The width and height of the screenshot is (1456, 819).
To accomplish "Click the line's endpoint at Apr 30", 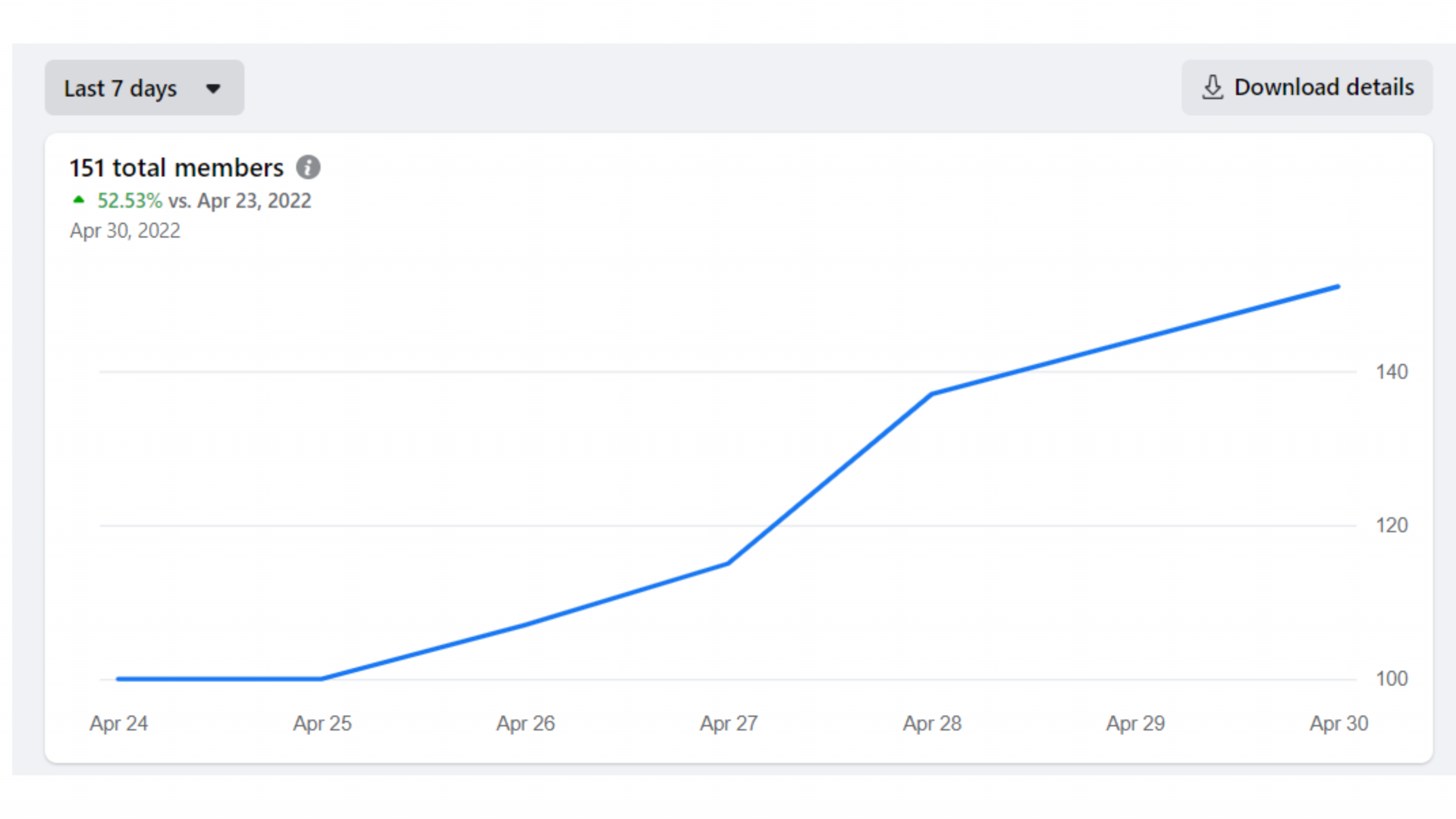I will (x=1338, y=287).
